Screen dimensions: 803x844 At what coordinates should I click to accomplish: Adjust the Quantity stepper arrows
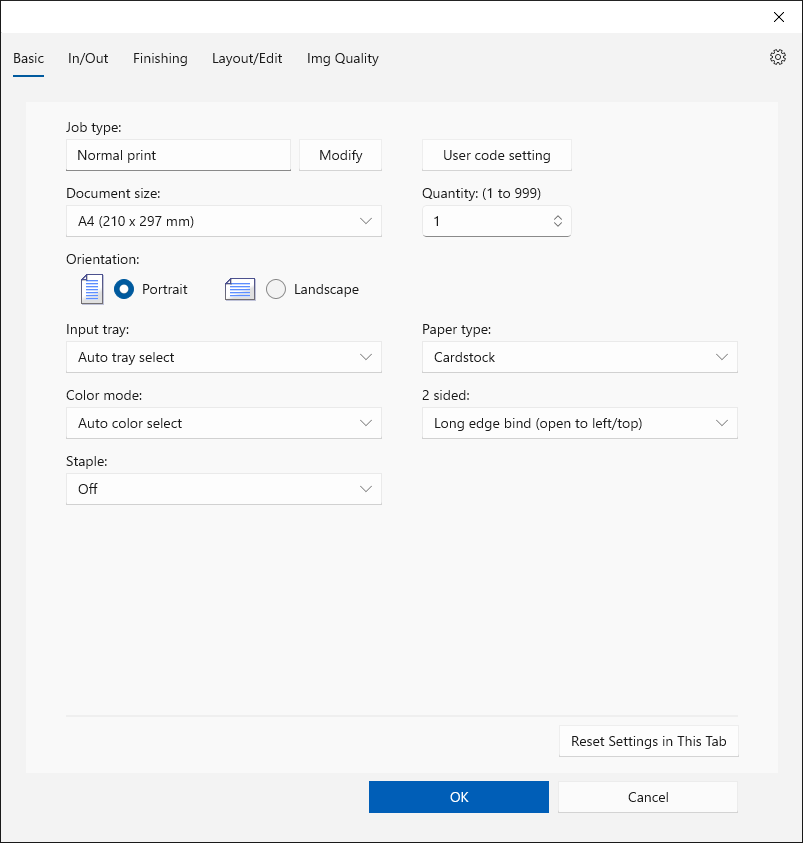pos(558,221)
